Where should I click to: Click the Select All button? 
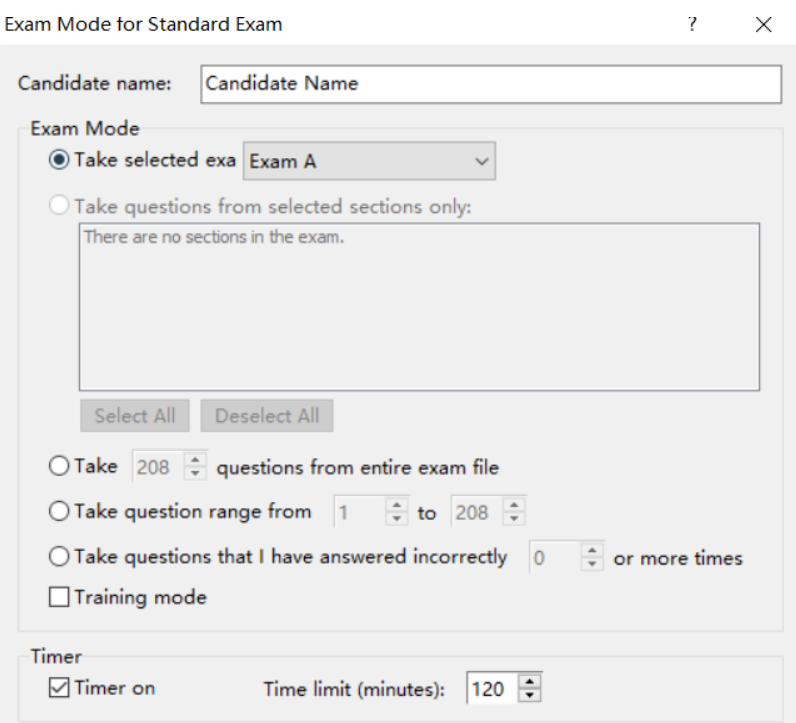click(x=135, y=416)
